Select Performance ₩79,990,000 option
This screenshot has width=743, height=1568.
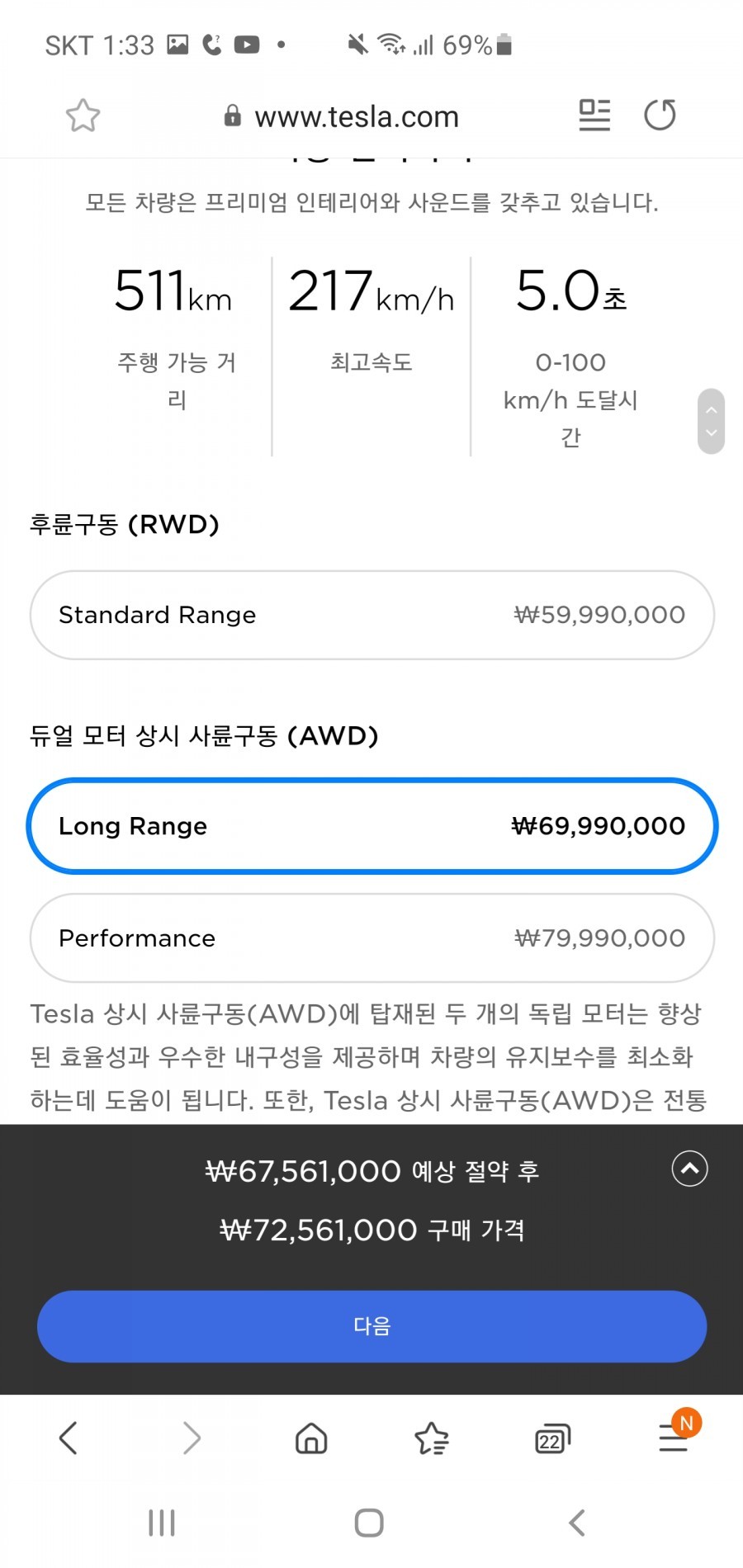371,938
